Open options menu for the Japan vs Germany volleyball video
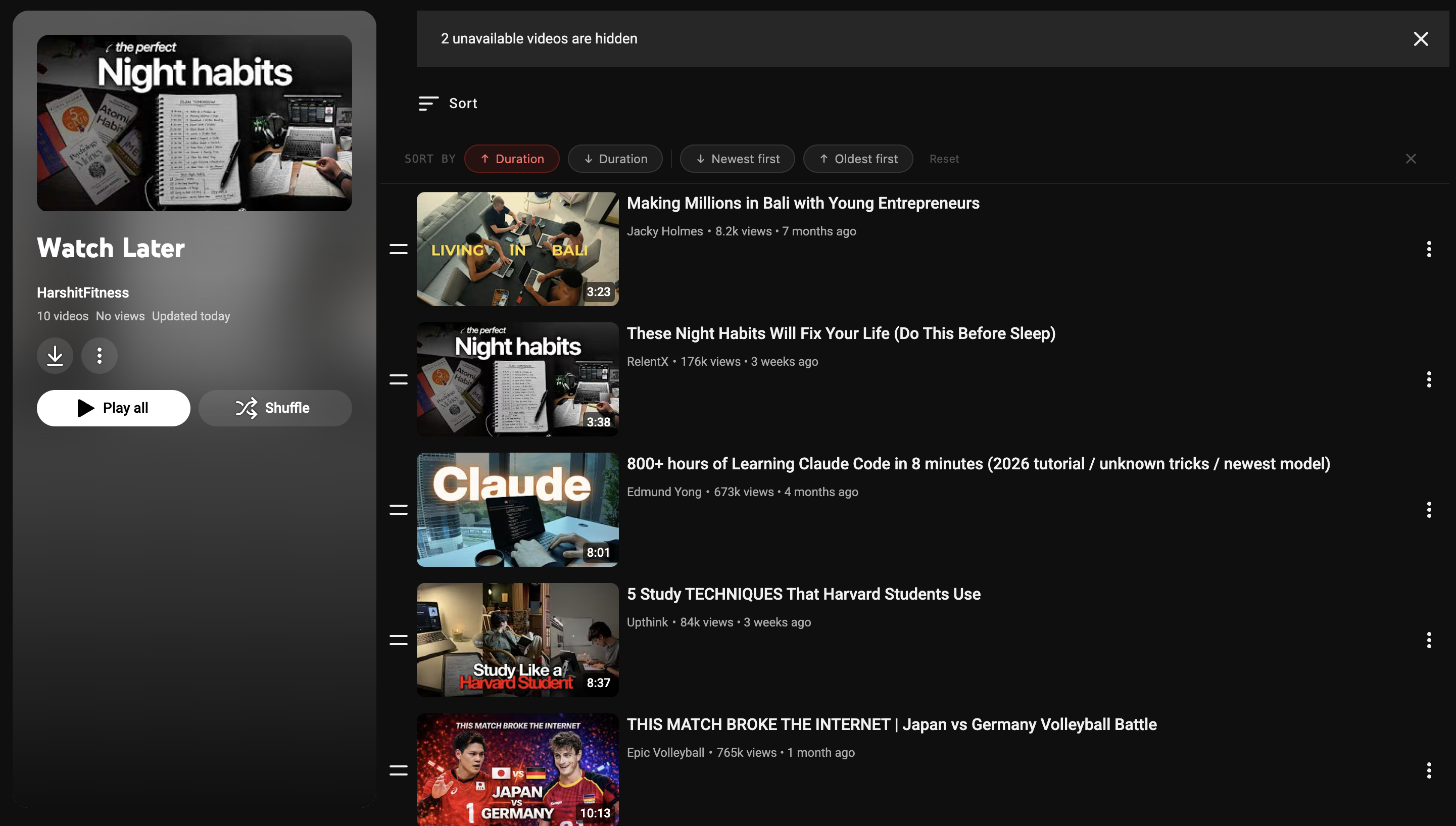 (x=1429, y=770)
